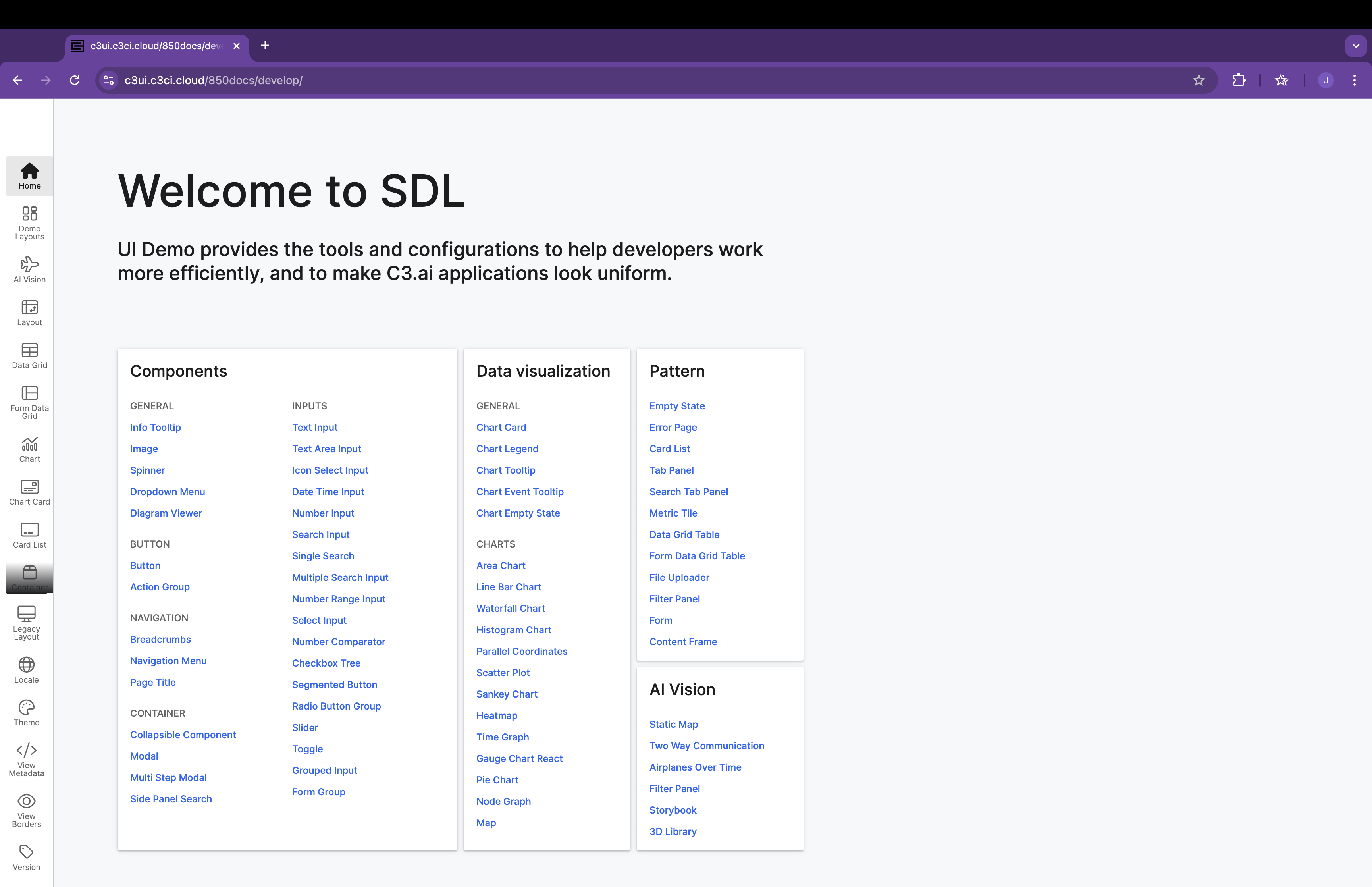Expand the tab search chevron

[x=1355, y=46]
